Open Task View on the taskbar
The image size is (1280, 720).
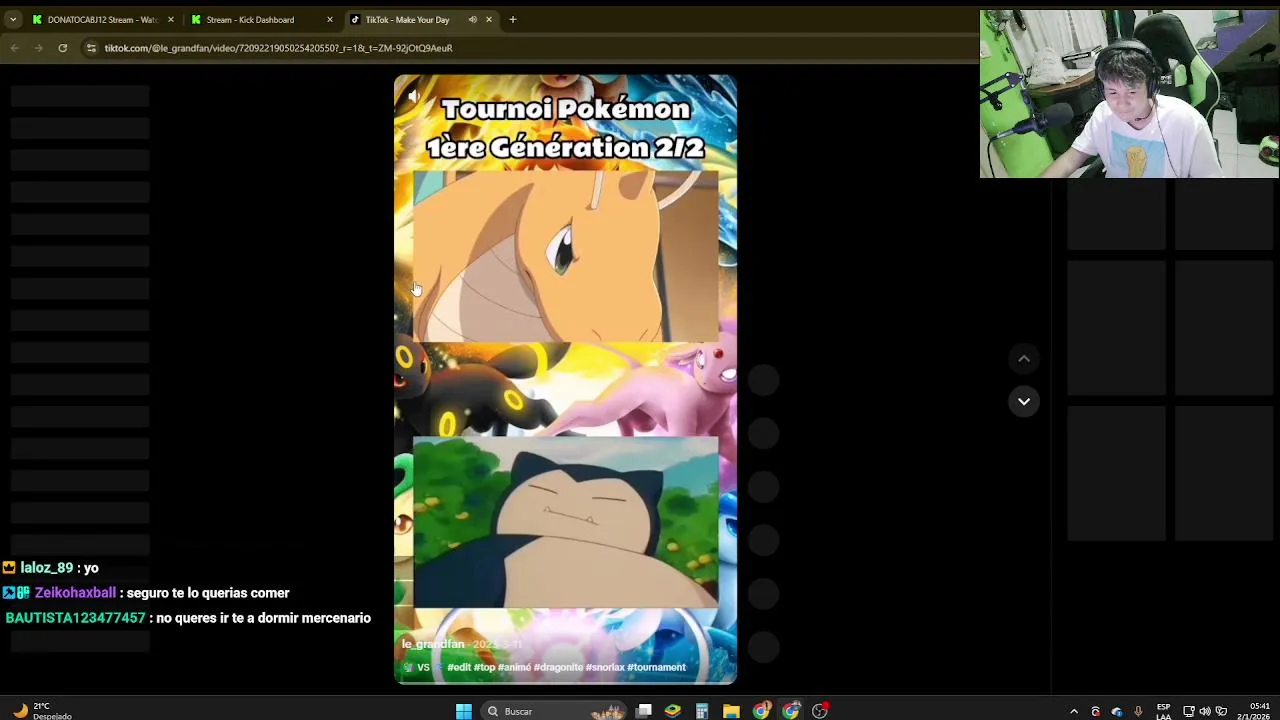coord(644,711)
